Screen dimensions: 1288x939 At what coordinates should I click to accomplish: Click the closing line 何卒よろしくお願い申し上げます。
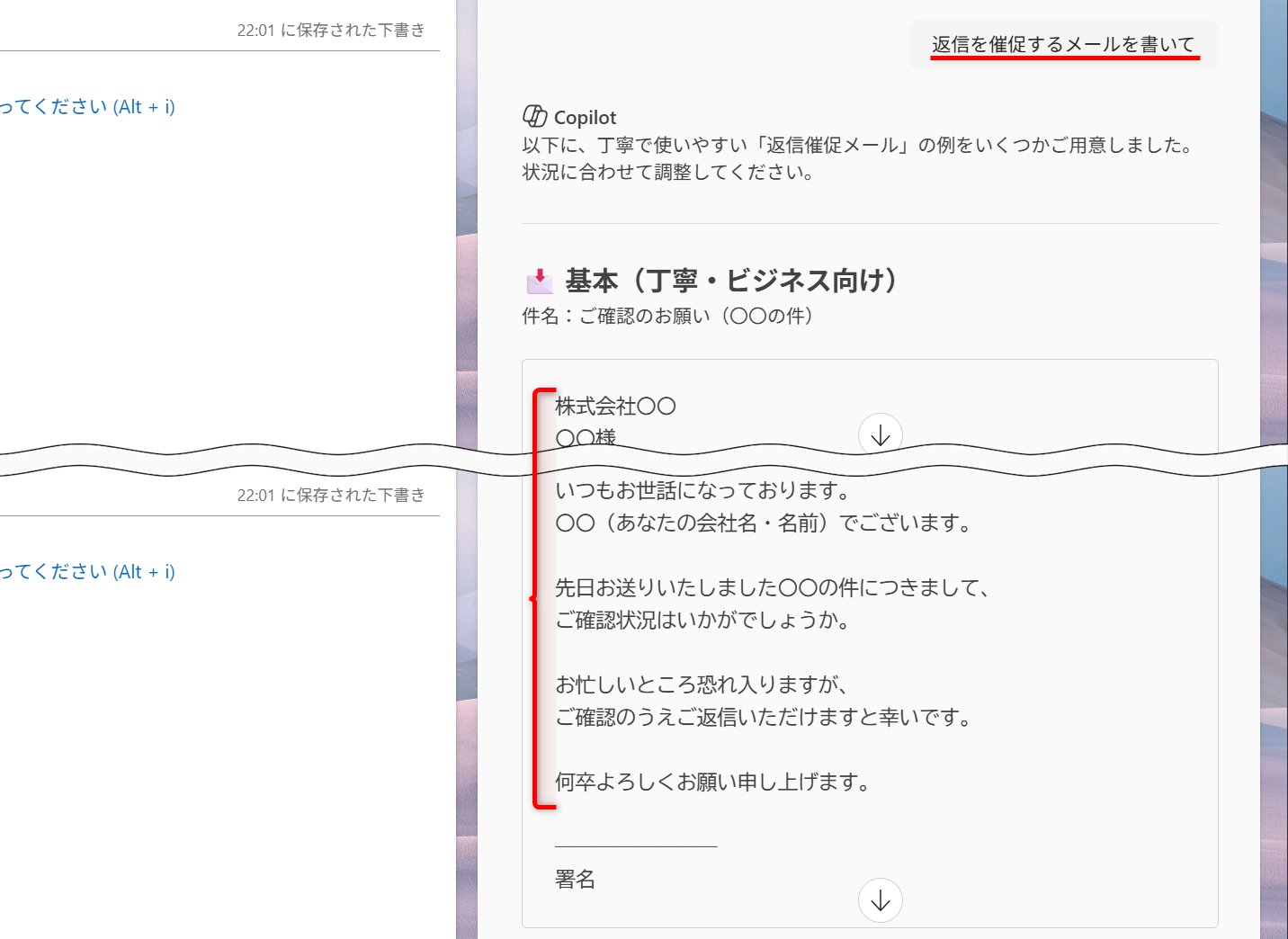coord(714,782)
